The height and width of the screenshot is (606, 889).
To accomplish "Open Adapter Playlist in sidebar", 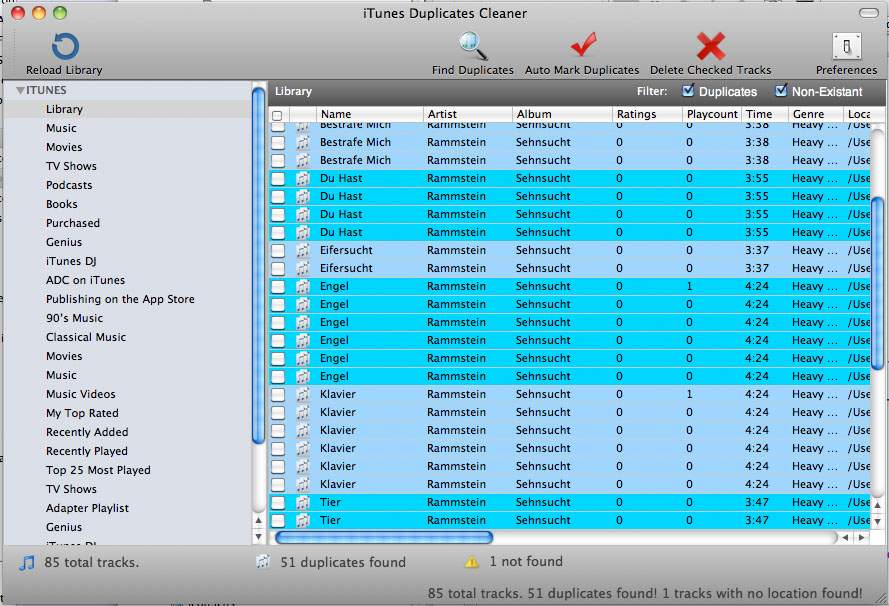I will click(x=87, y=508).
